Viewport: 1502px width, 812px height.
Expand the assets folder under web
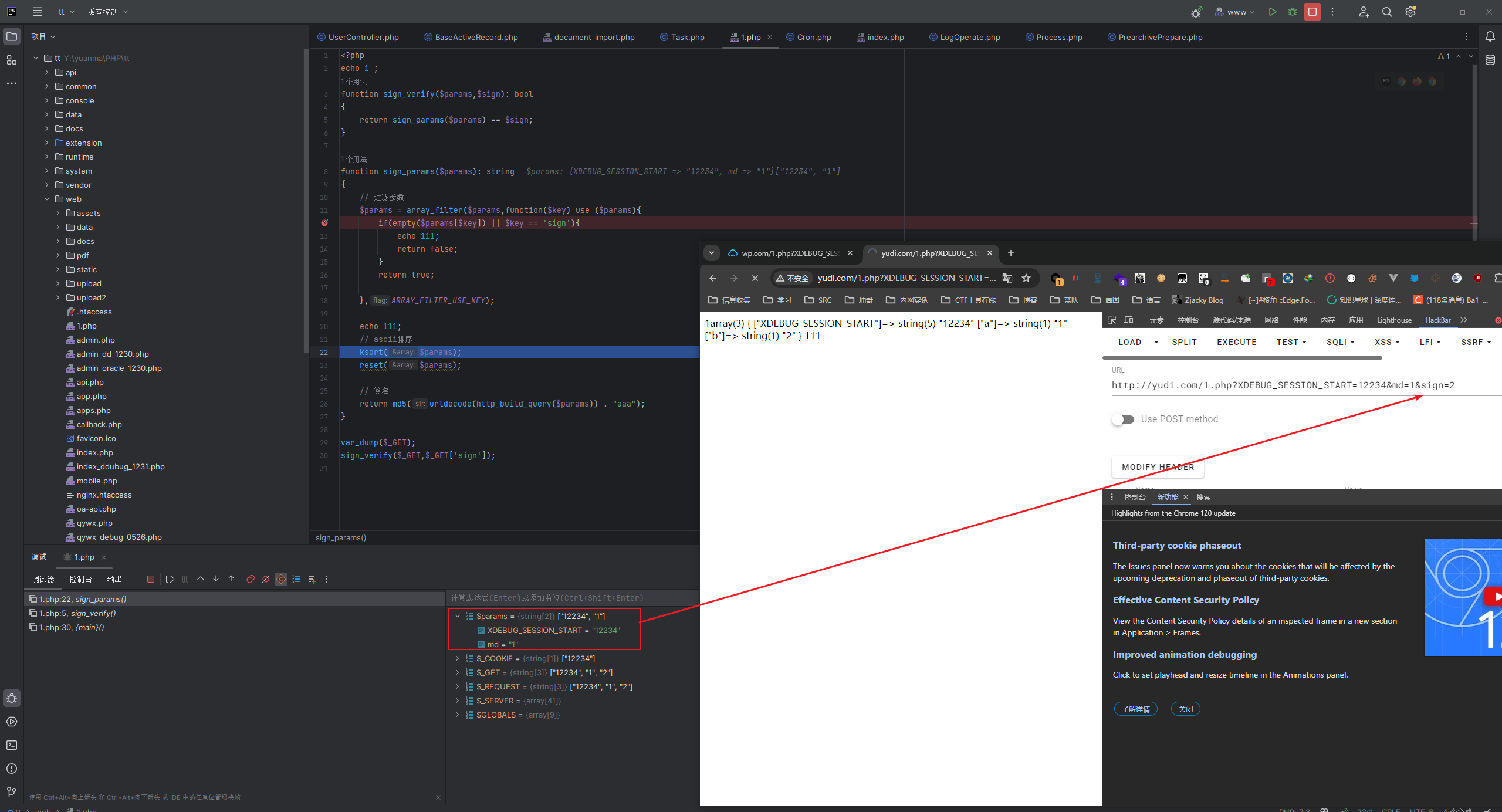pos(58,213)
